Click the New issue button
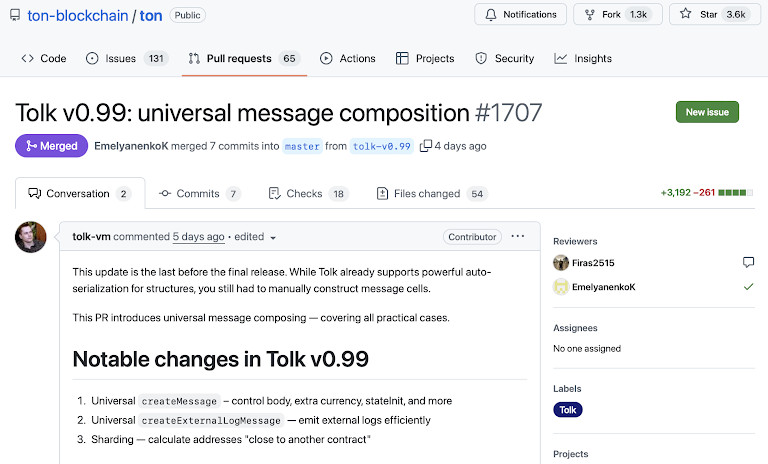This screenshot has width=768, height=464. 707,112
